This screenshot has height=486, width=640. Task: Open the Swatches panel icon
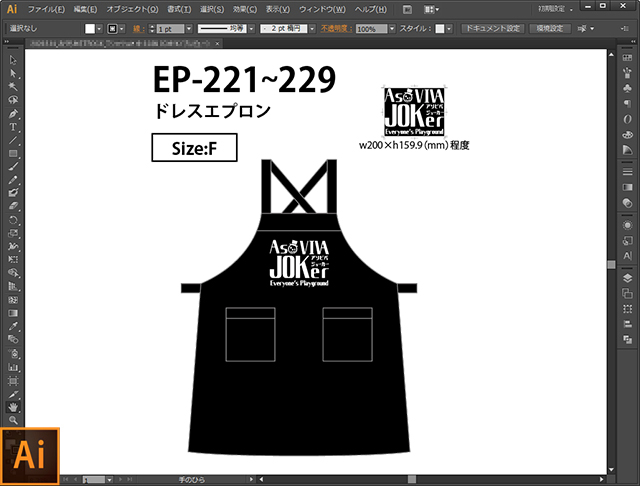pos(627,58)
